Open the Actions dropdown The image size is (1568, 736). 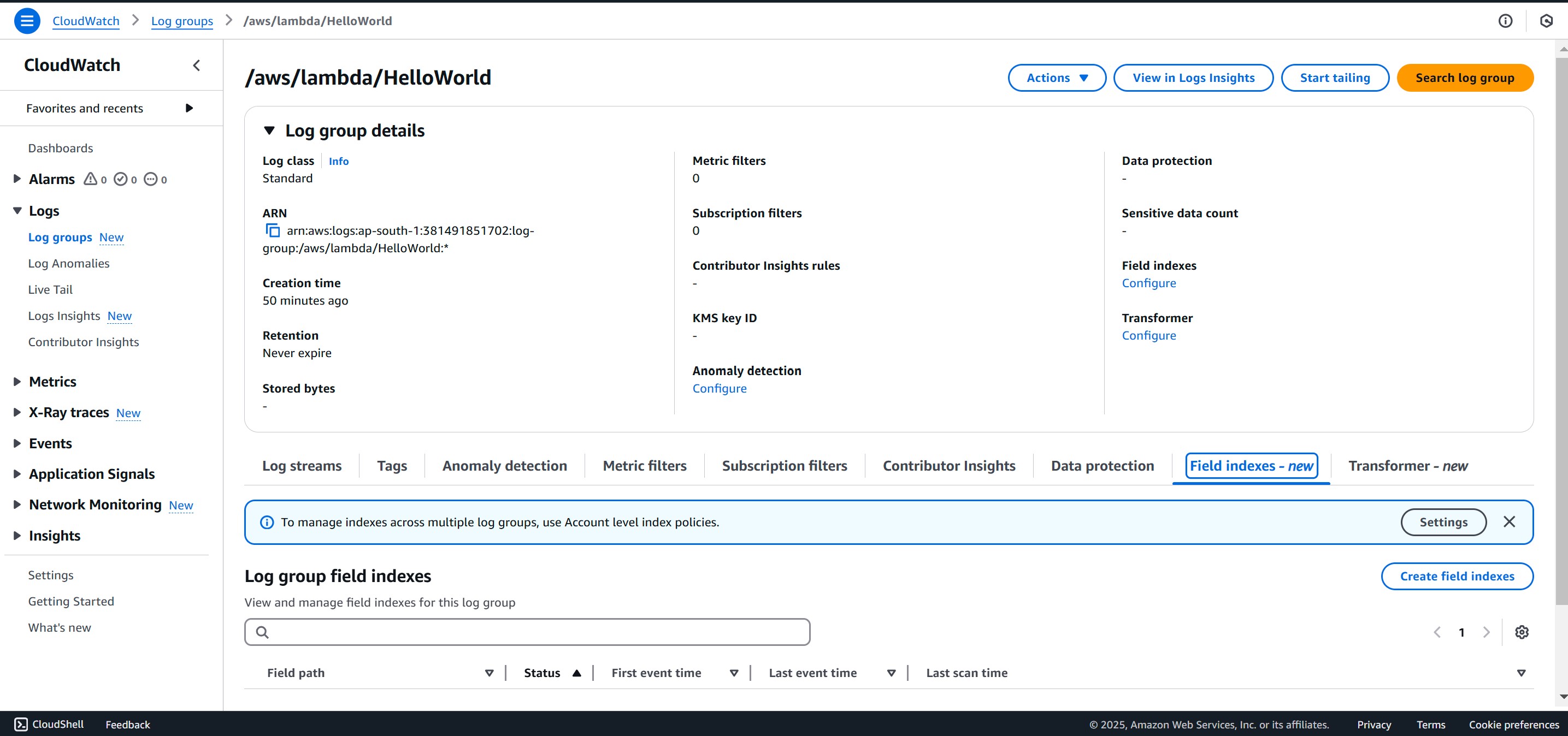tap(1056, 77)
